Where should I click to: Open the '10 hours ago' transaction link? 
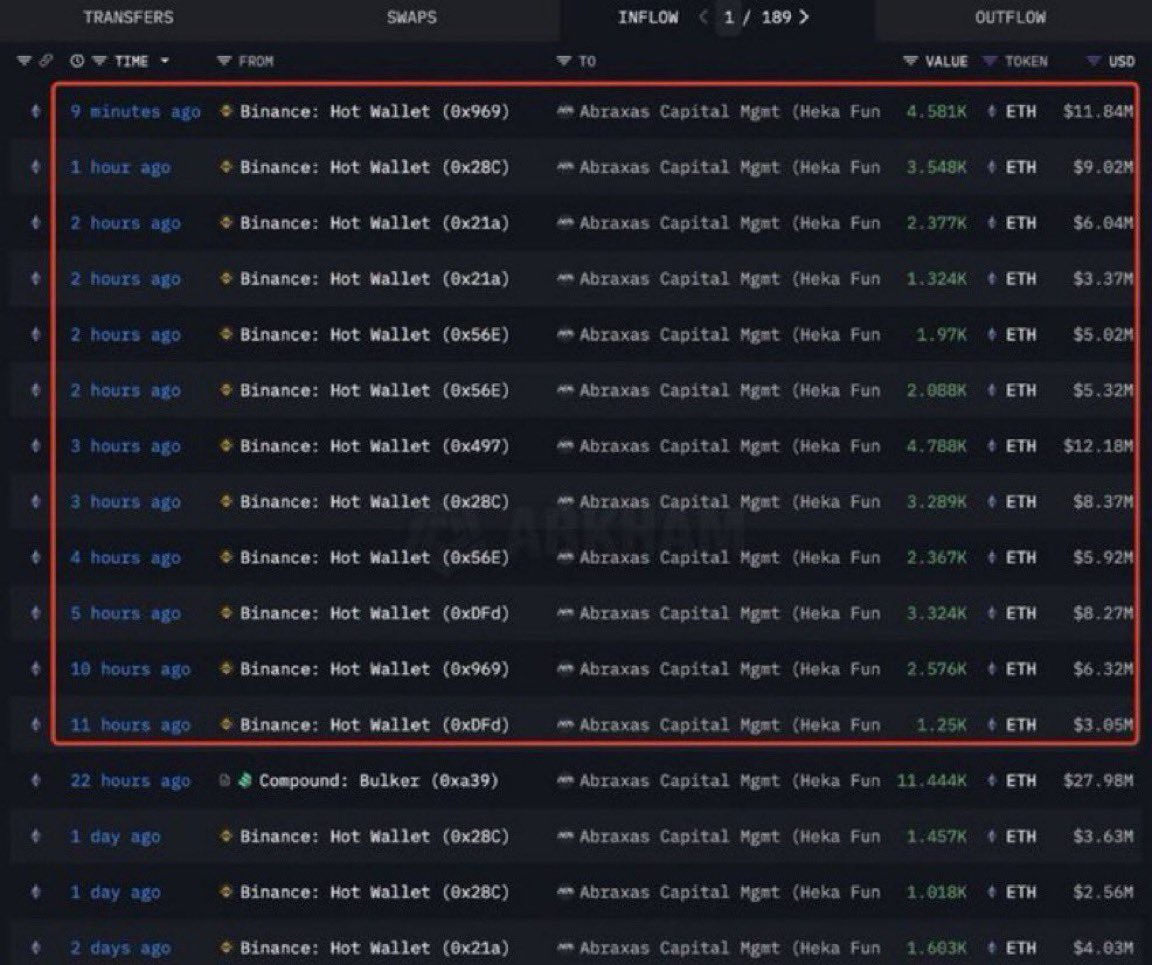pyautogui.click(x=130, y=669)
